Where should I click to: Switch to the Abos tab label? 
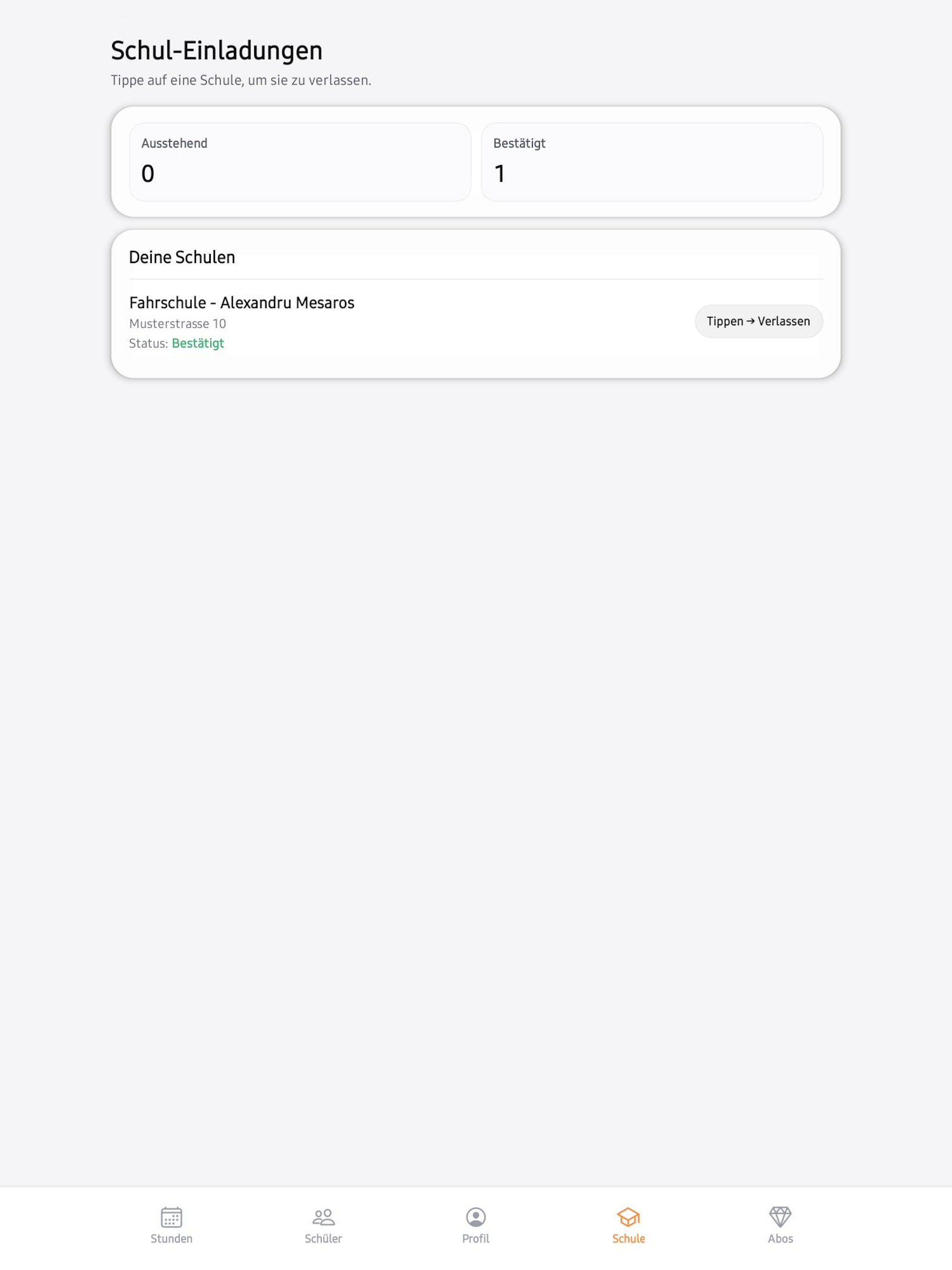[x=780, y=1239]
